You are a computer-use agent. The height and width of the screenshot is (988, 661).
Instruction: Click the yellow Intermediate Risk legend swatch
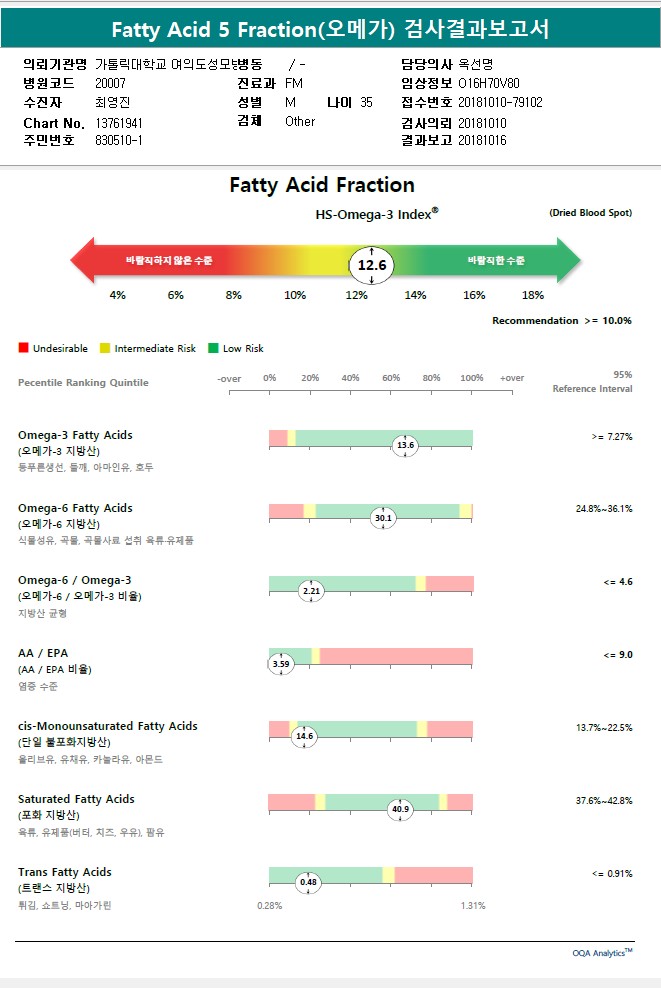tap(105, 348)
